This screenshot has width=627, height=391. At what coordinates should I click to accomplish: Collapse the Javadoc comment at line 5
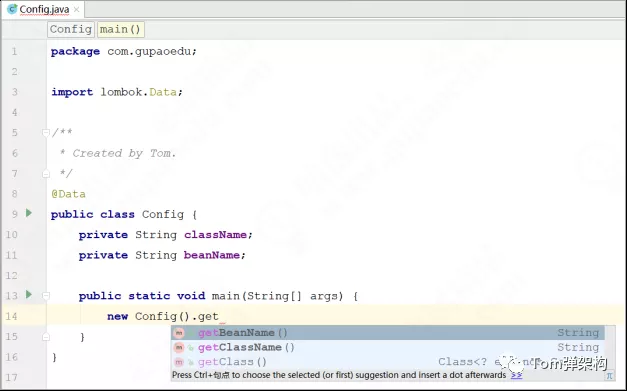(x=46, y=132)
